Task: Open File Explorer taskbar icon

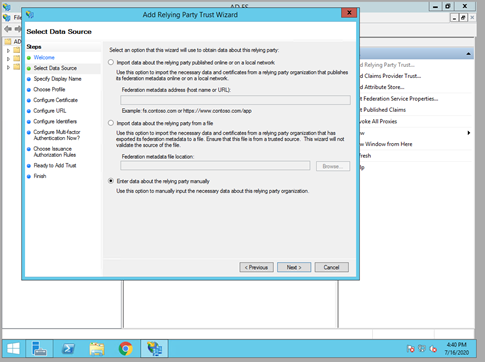Action: point(97,349)
